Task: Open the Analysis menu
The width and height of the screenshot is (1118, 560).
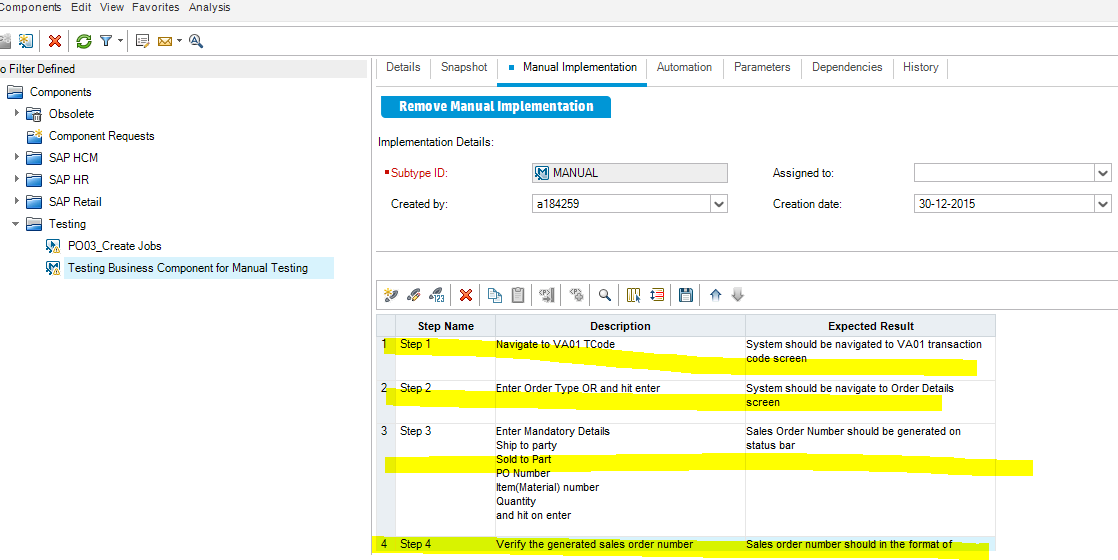Action: pyautogui.click(x=210, y=7)
